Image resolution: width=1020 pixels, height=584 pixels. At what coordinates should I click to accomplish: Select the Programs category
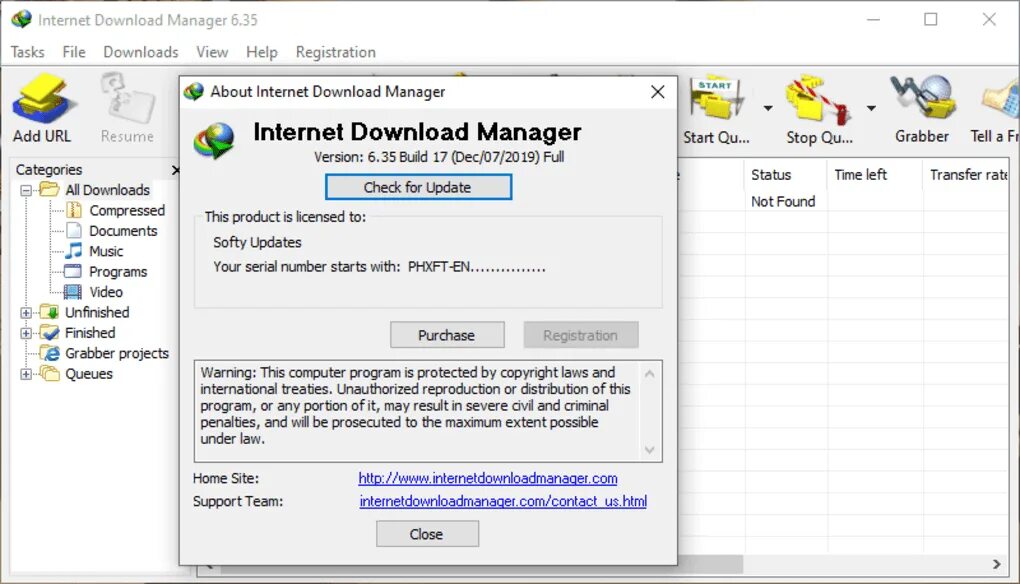(118, 271)
